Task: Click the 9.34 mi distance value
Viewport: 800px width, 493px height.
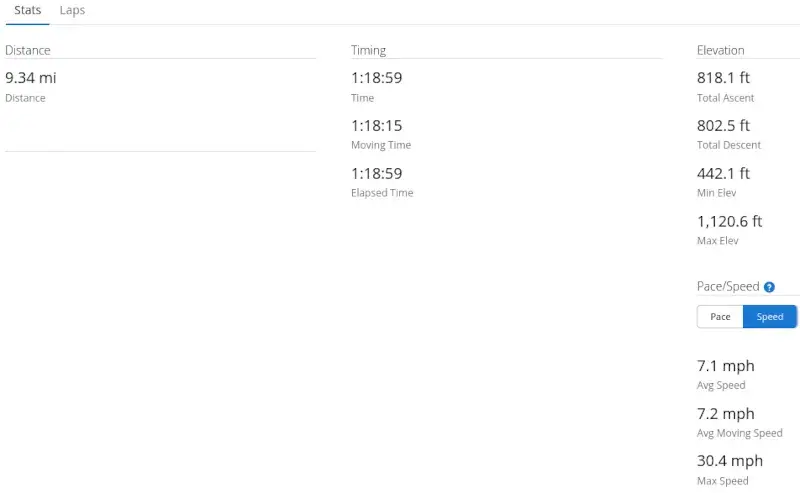Action: pyautogui.click(x=31, y=78)
